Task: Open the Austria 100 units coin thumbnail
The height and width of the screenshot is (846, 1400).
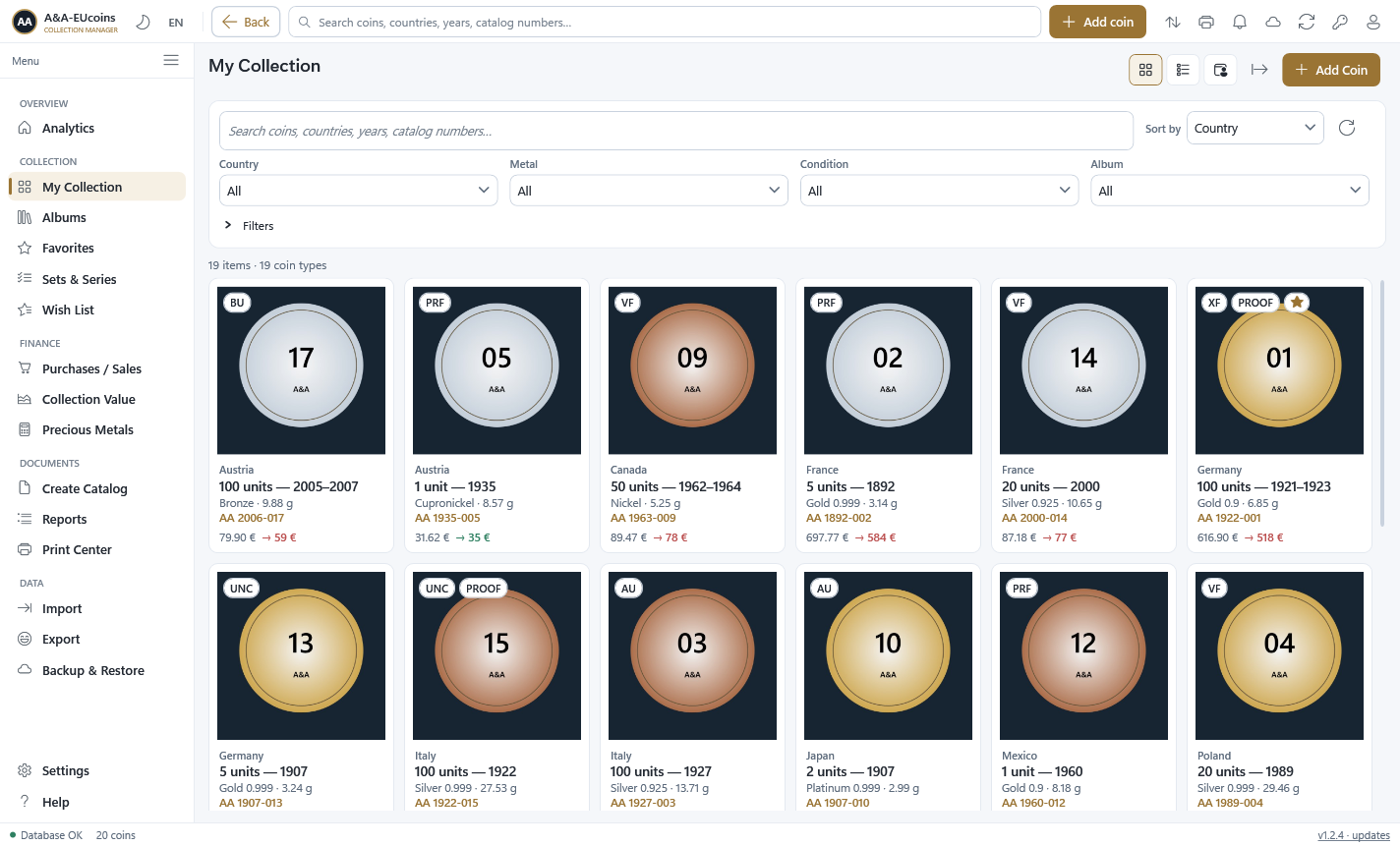Action: [x=301, y=370]
